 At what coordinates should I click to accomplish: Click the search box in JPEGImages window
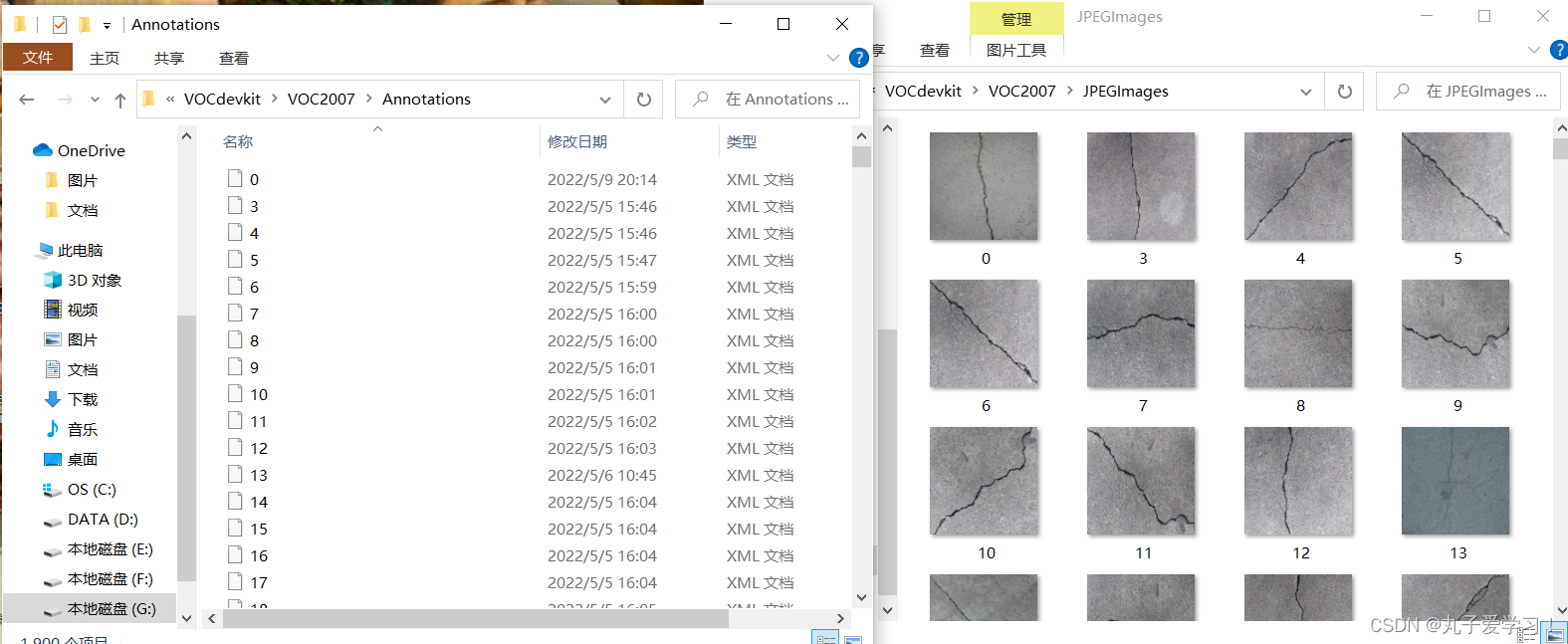point(1468,92)
